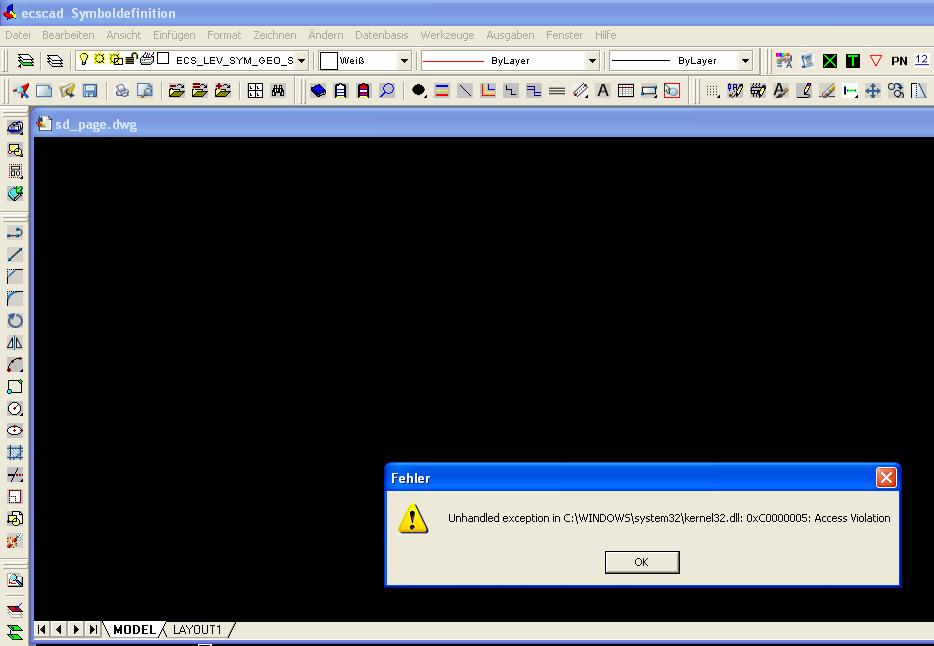Open the Bearbeiten menu

[x=68, y=35]
